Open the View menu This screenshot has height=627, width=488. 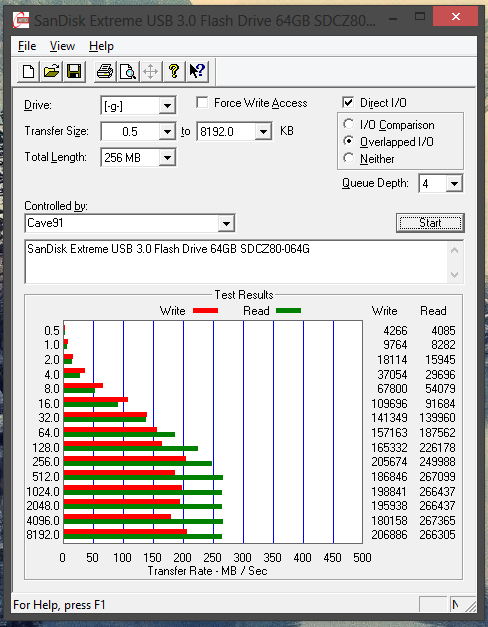pos(62,46)
